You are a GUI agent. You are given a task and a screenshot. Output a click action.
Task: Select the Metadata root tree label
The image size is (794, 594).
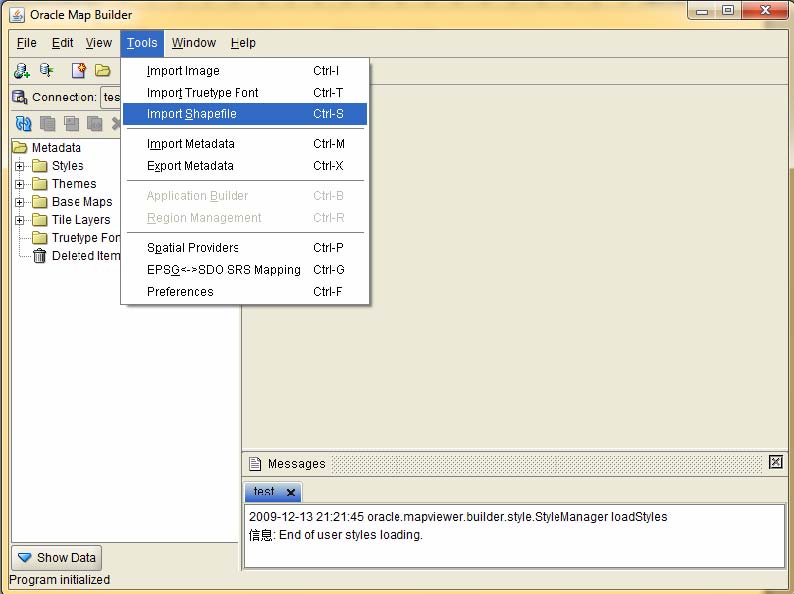point(56,148)
